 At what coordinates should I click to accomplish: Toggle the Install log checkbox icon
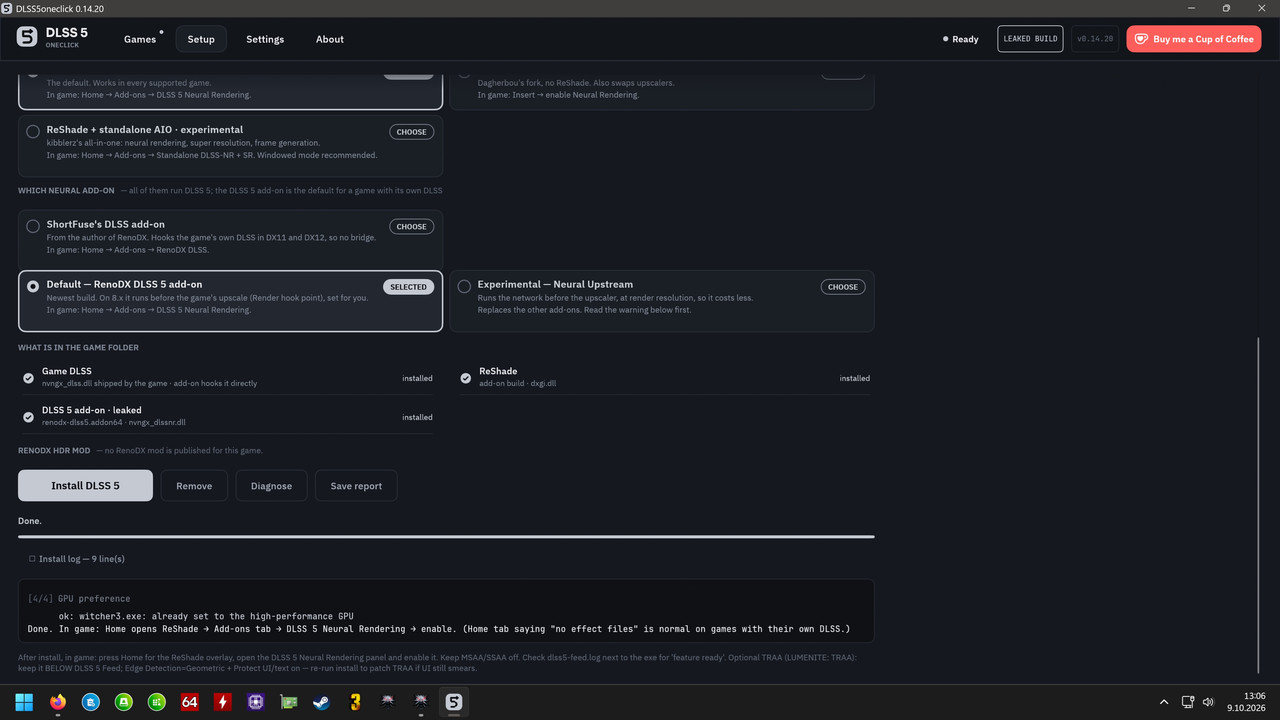click(32, 559)
